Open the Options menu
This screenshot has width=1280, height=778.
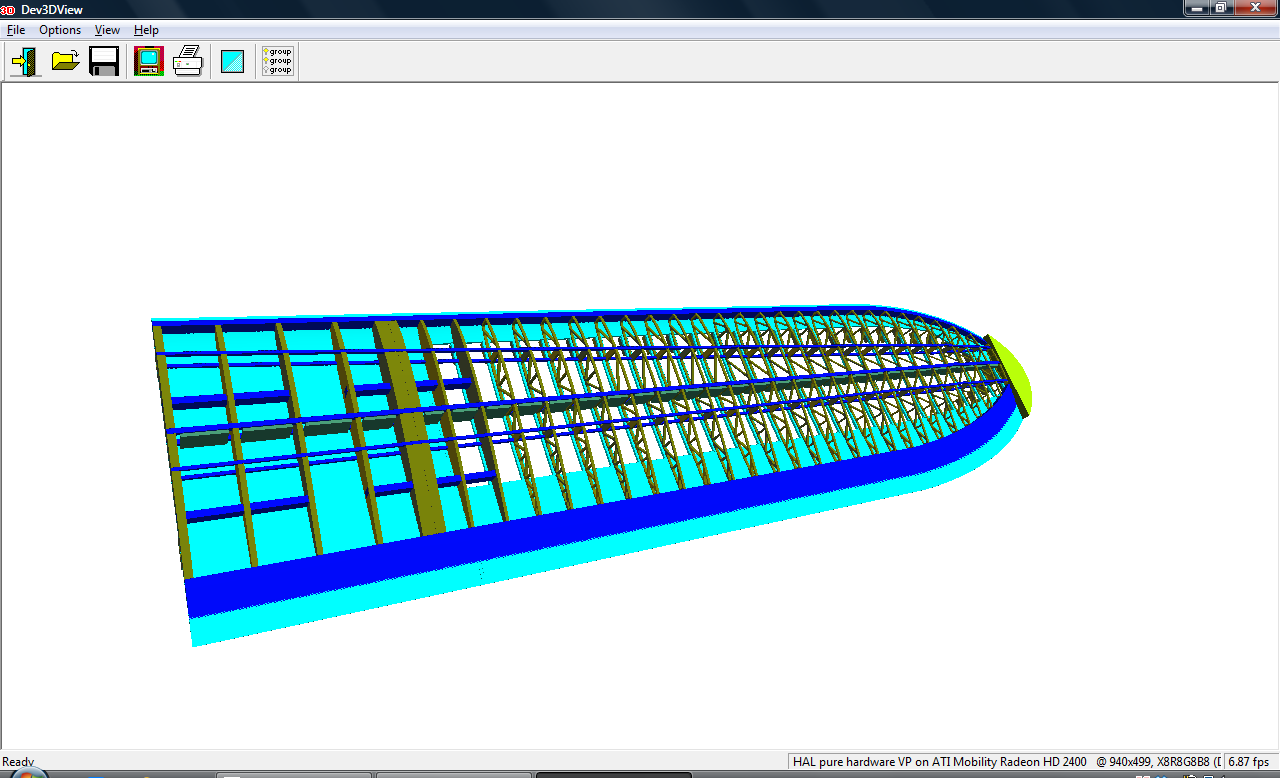pos(60,30)
